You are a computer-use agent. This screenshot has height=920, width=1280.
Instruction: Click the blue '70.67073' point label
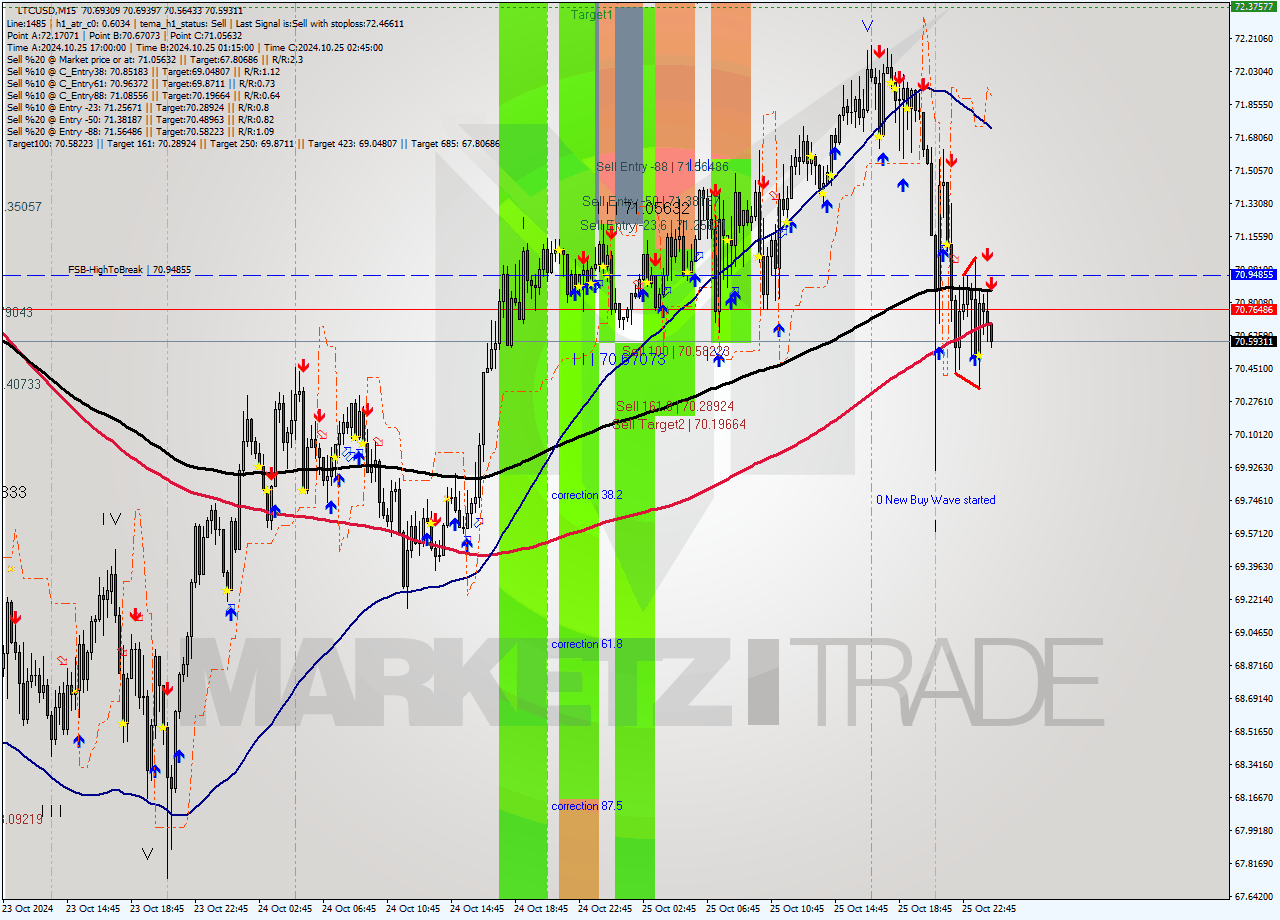pos(632,359)
